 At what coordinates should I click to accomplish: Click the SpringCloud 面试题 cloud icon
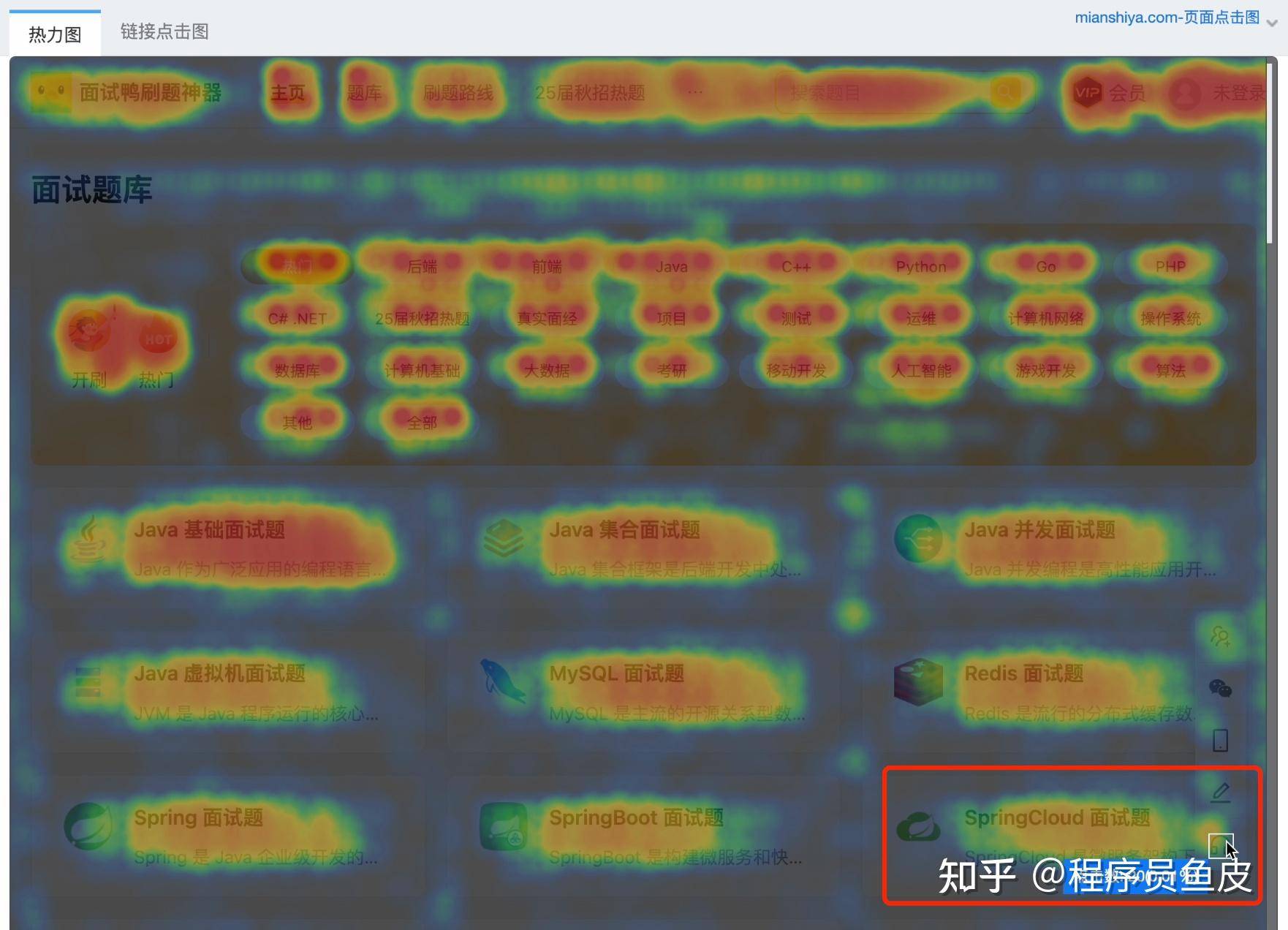919,827
